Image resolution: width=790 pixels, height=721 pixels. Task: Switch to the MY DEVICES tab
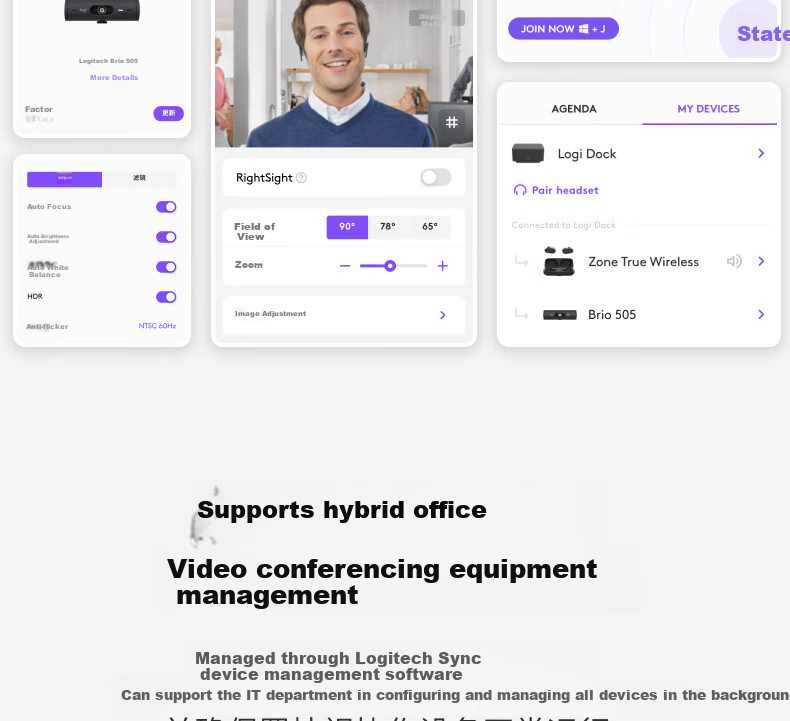708,109
